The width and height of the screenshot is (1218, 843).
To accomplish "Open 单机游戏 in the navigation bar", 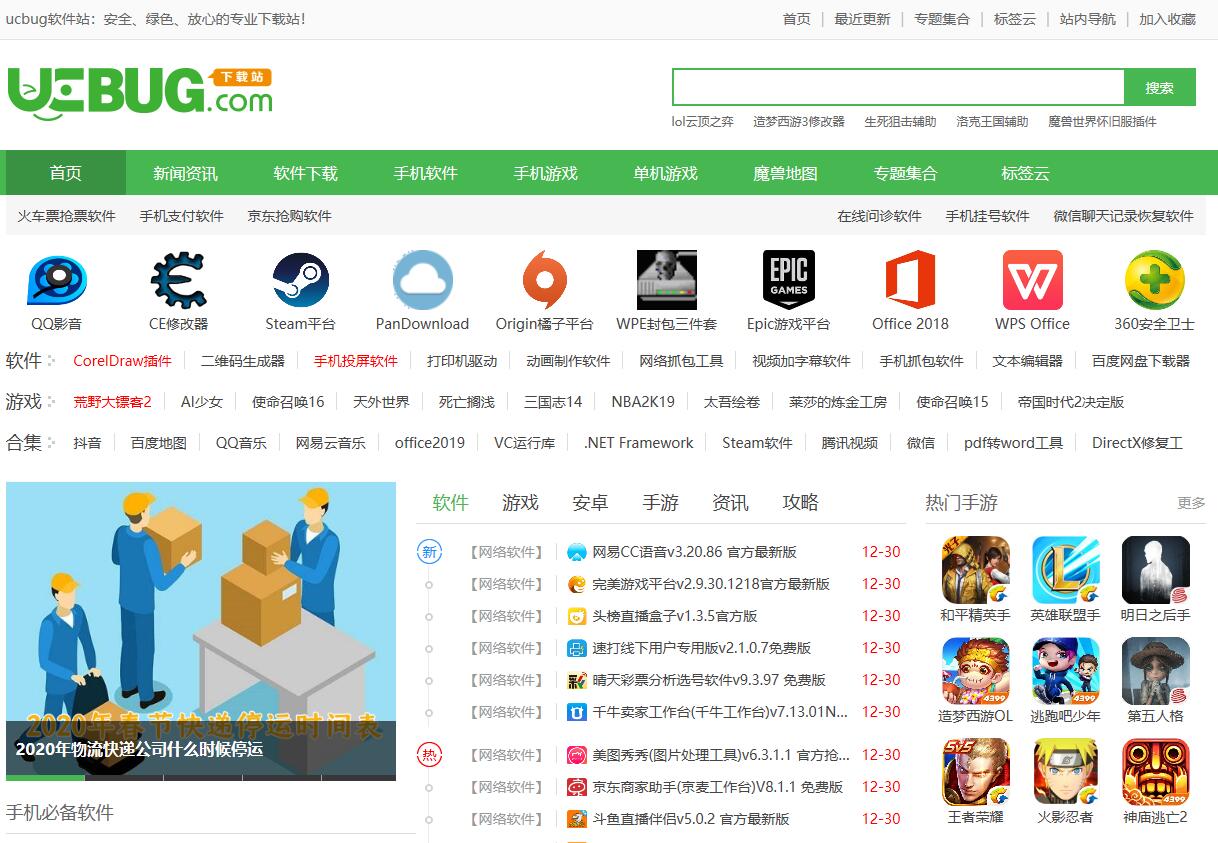I will tap(666, 173).
